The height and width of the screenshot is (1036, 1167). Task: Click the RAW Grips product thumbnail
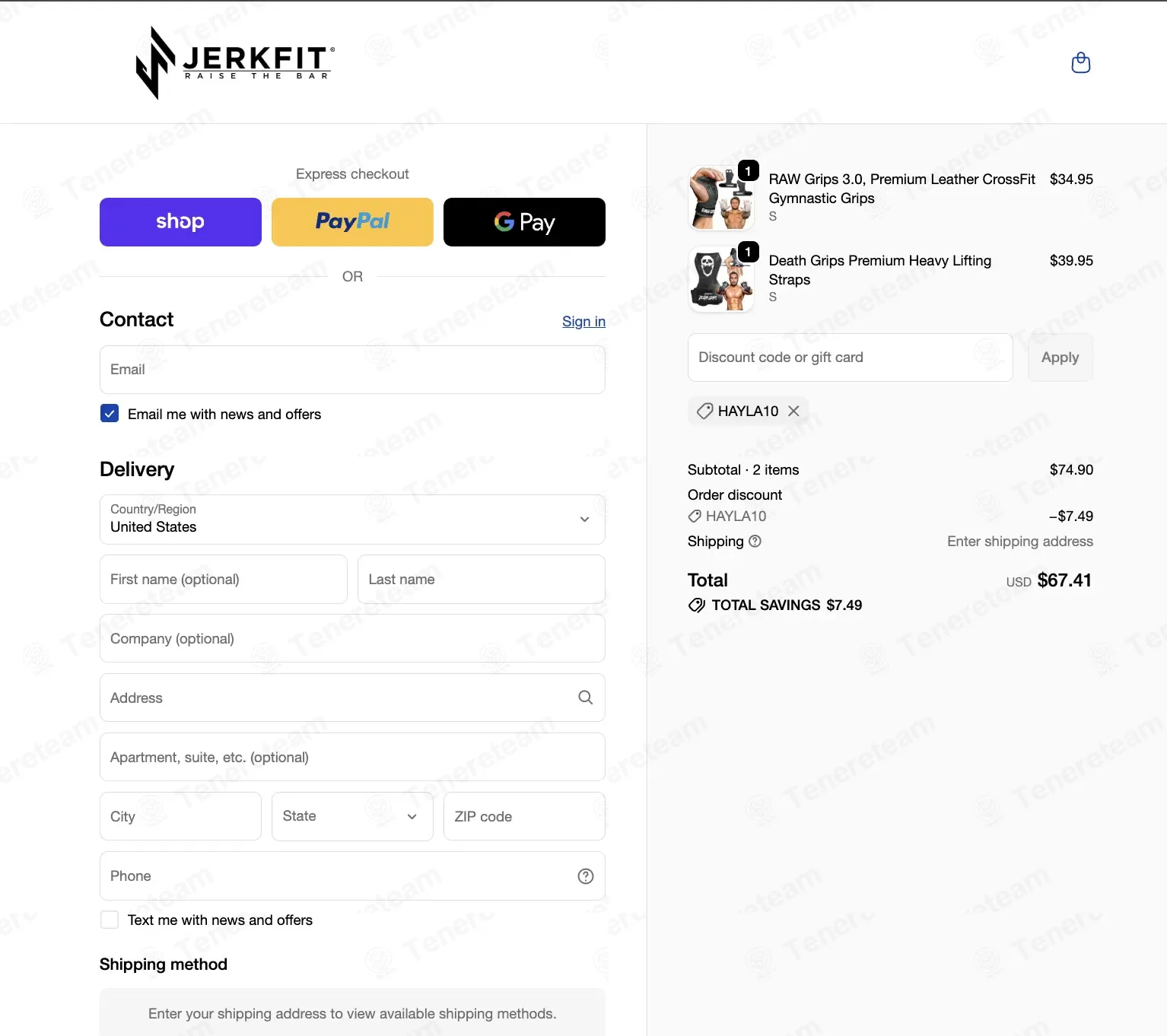coord(720,198)
